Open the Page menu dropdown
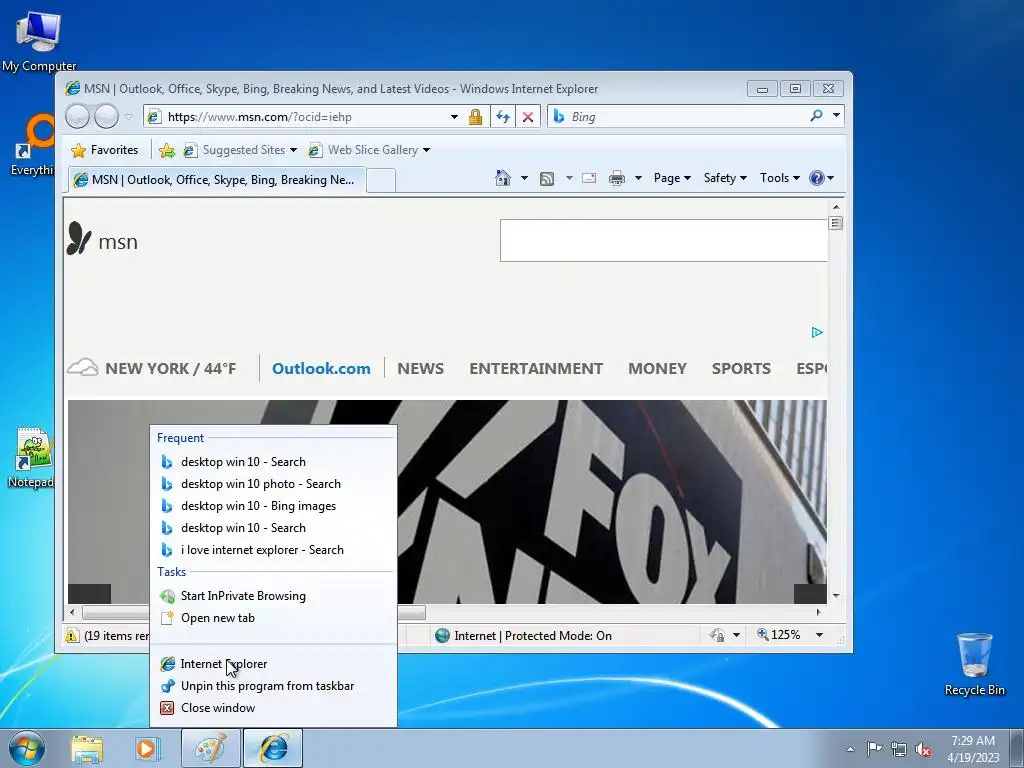Screen dimensions: 1024x768 point(672,178)
